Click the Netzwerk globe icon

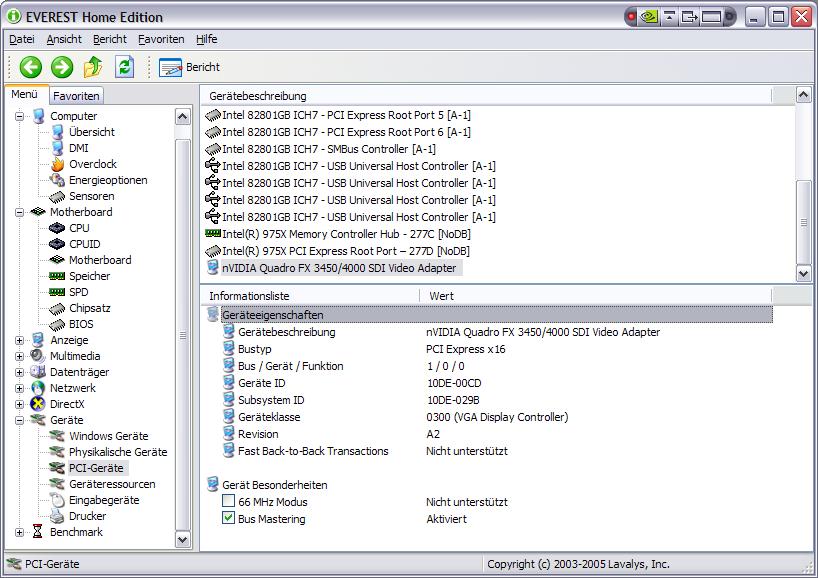[38, 388]
